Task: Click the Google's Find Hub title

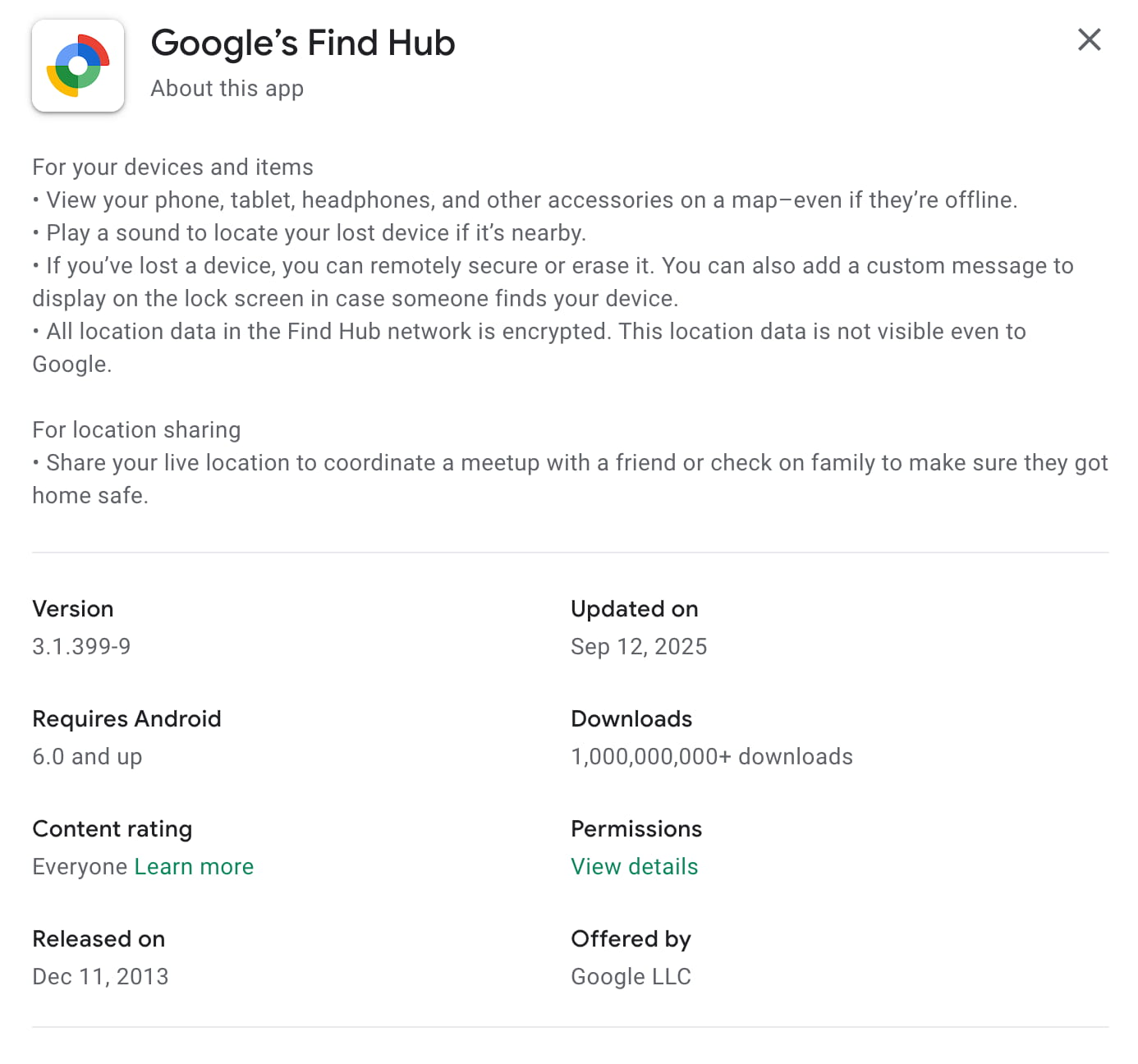Action: (303, 43)
